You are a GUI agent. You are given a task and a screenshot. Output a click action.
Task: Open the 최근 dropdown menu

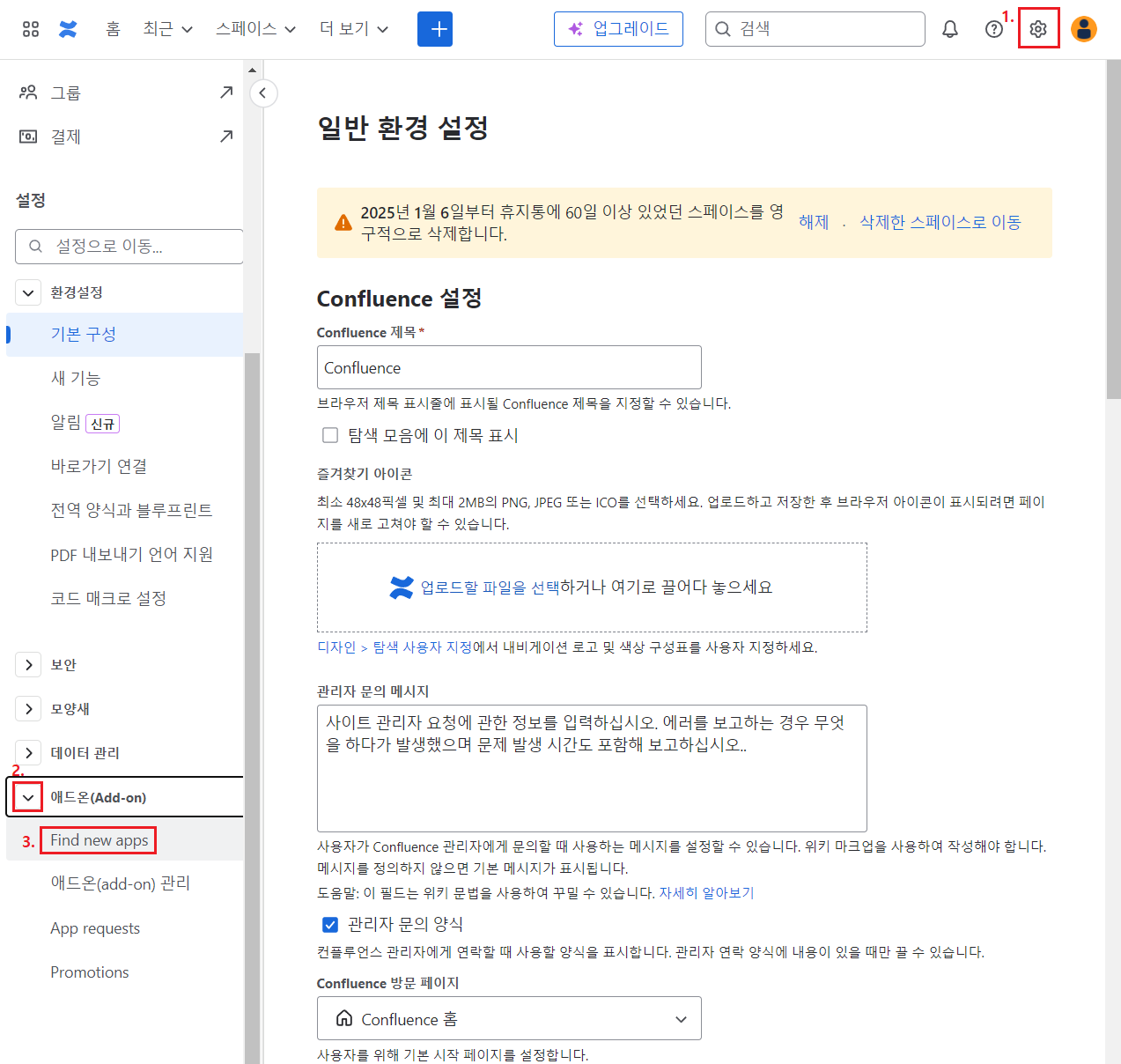click(167, 29)
